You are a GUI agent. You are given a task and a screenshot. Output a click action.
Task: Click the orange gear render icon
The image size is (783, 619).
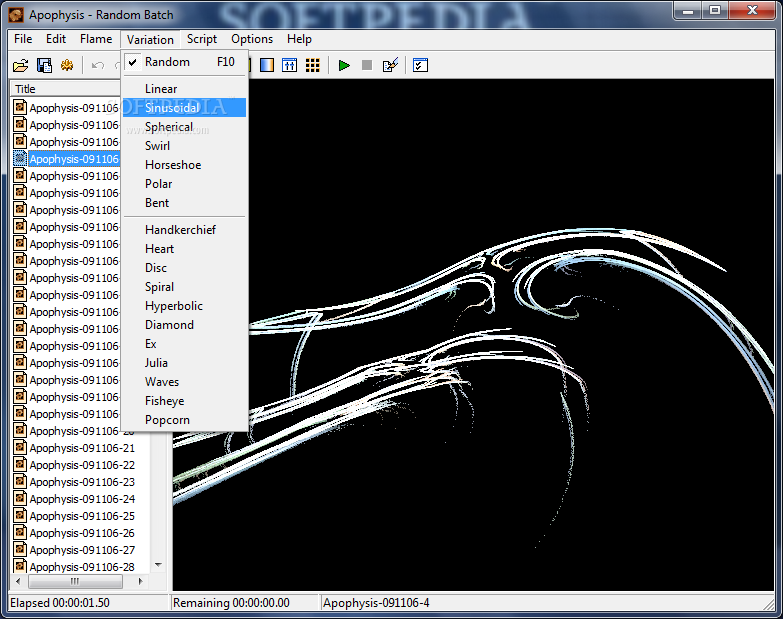point(67,65)
